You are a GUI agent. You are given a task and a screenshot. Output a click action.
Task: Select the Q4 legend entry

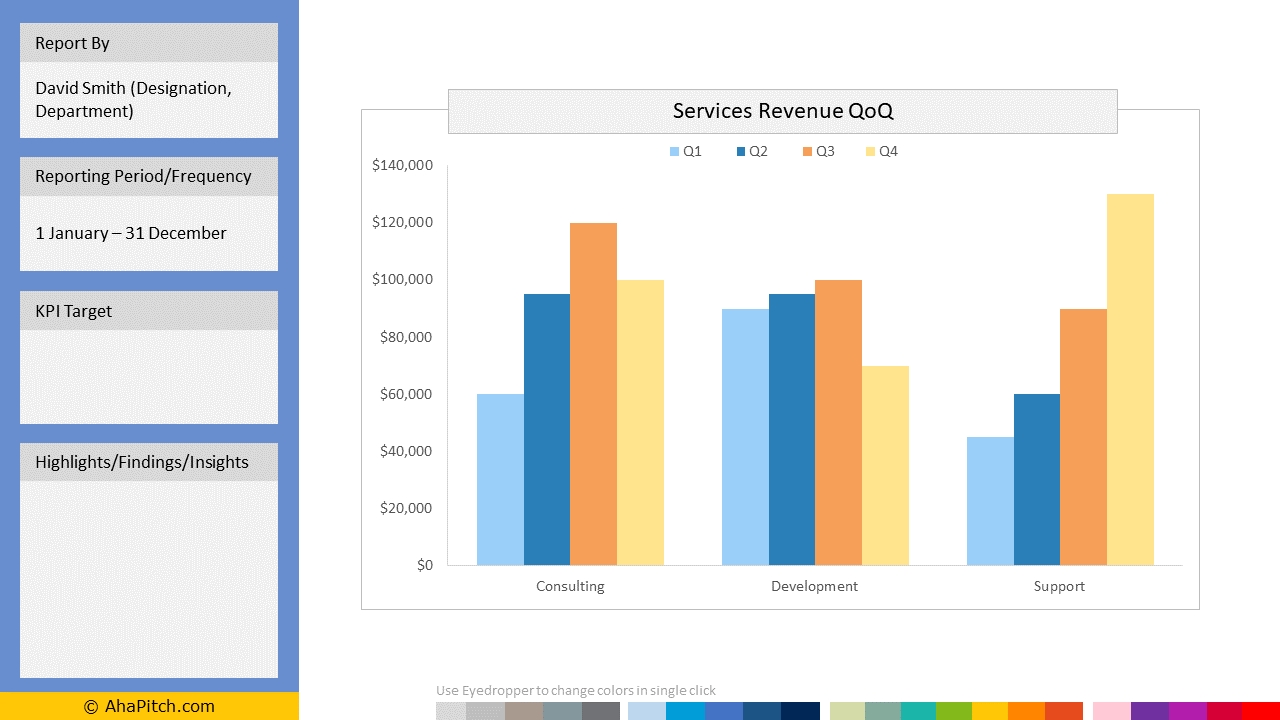[x=882, y=151]
